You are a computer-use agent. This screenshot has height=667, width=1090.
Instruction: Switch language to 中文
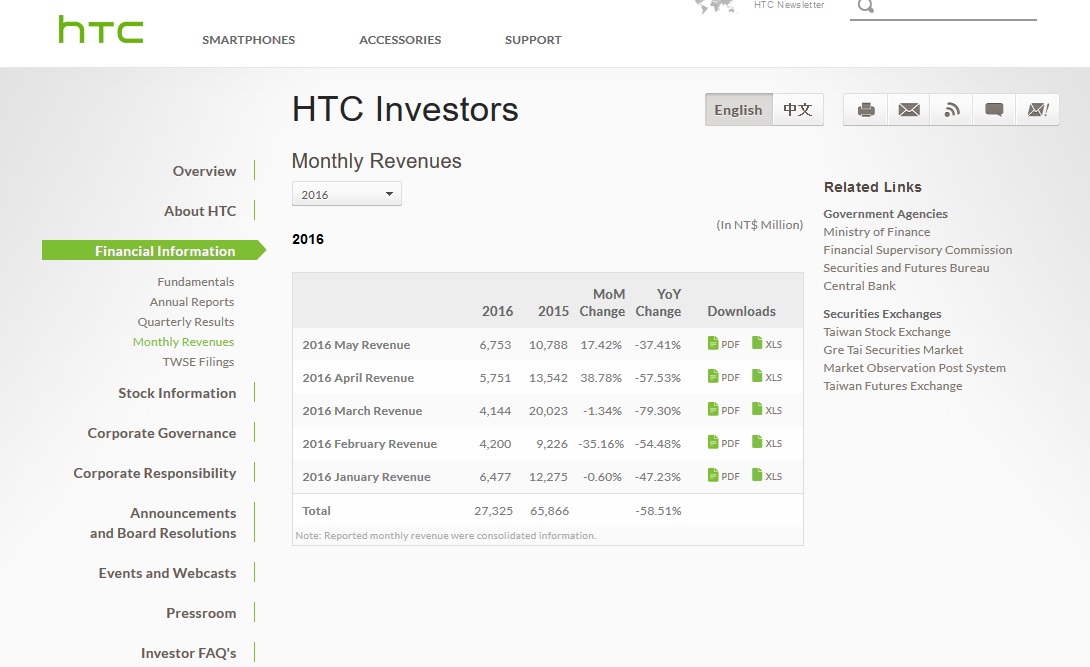coord(798,110)
